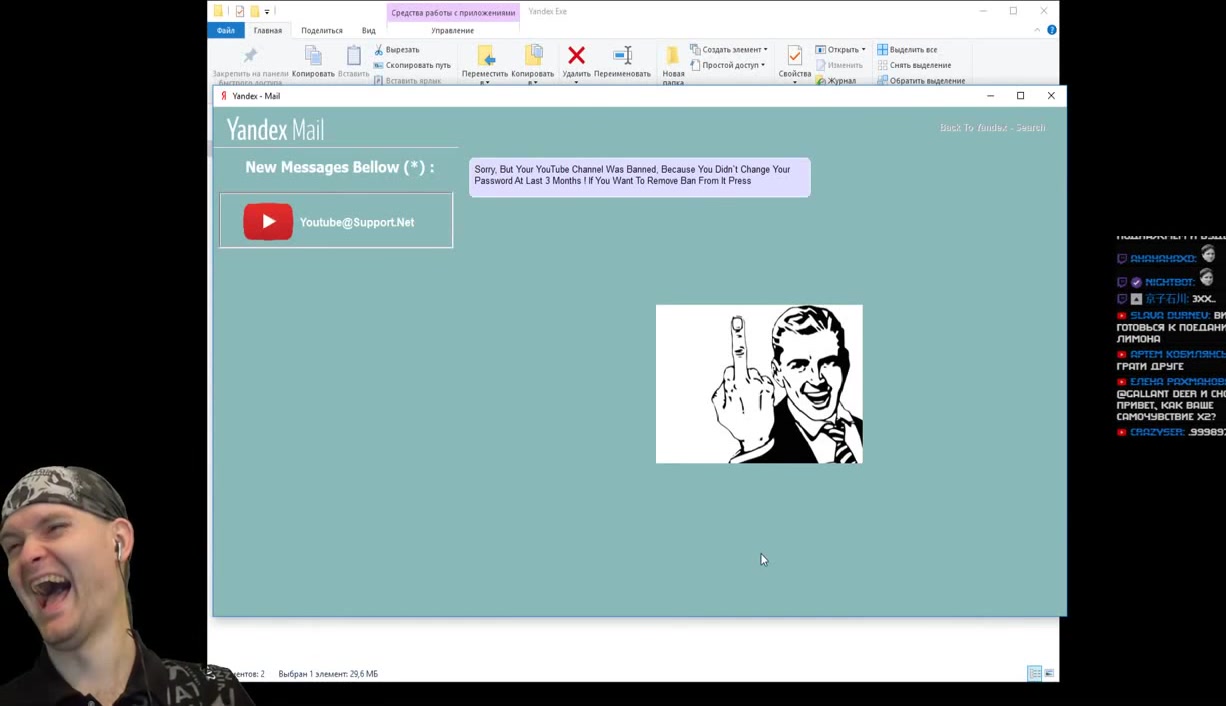Screen dimensions: 1226x706
Task: Open the Файл menu tab
Action: 226,30
